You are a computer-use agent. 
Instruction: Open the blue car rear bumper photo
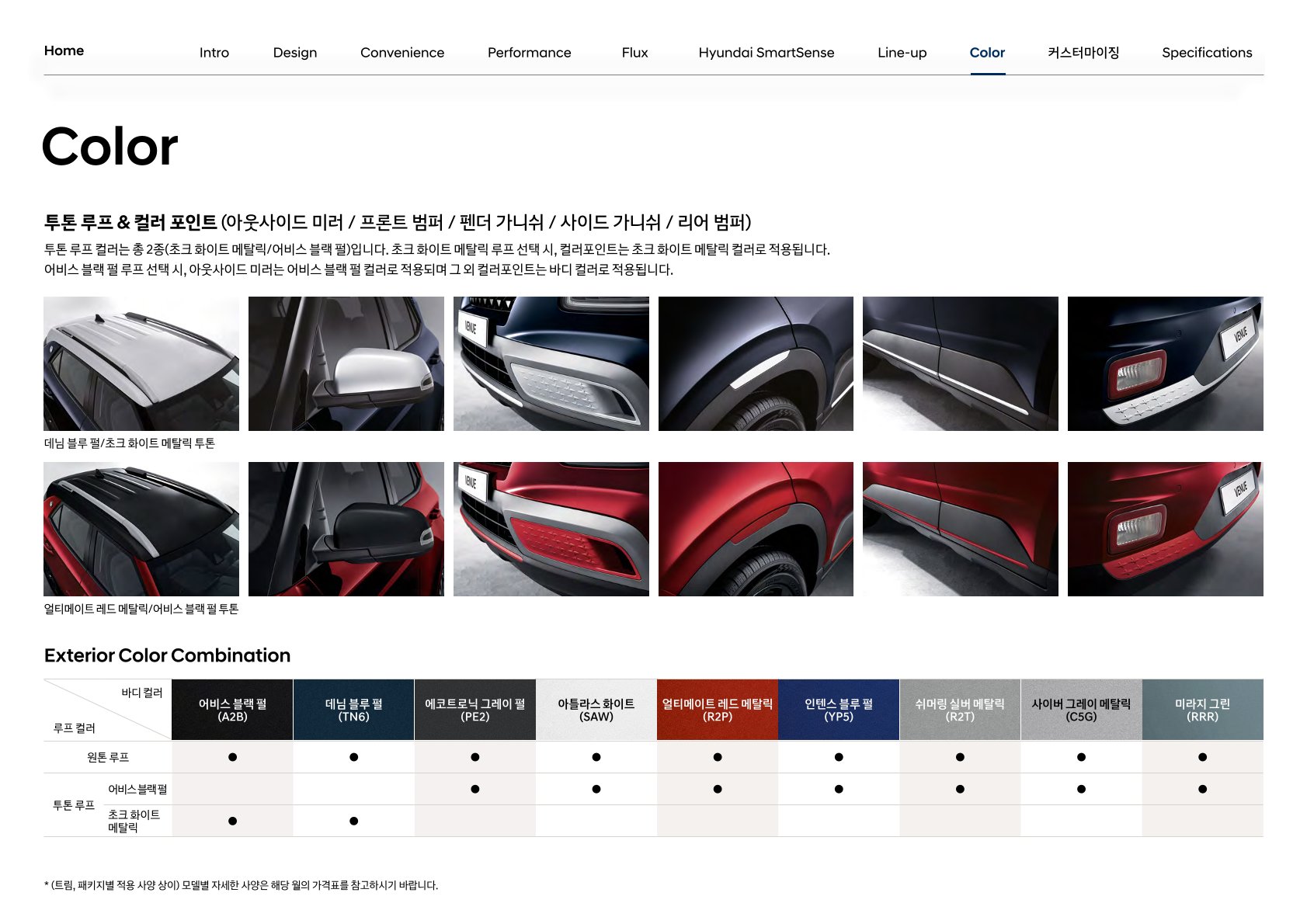coord(1166,363)
